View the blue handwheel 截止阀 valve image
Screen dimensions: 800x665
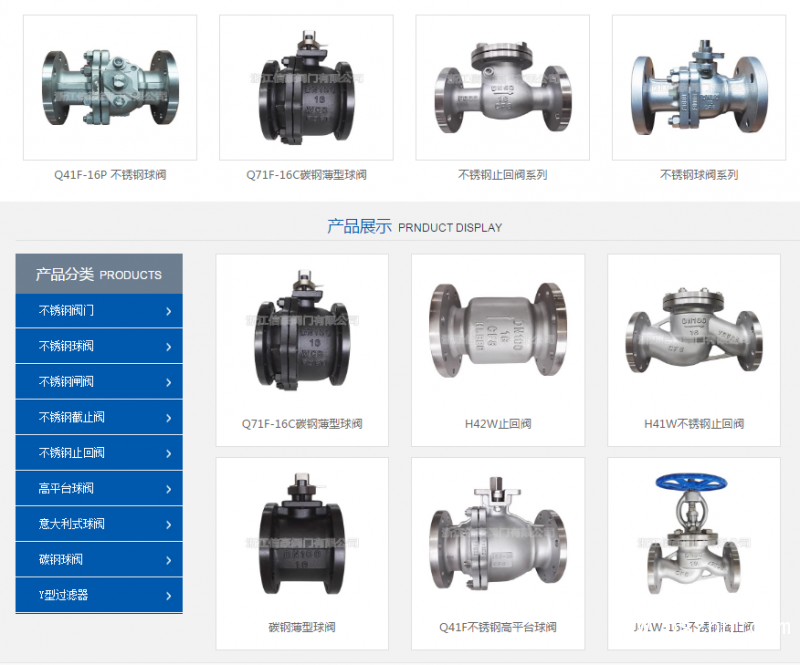coord(693,538)
